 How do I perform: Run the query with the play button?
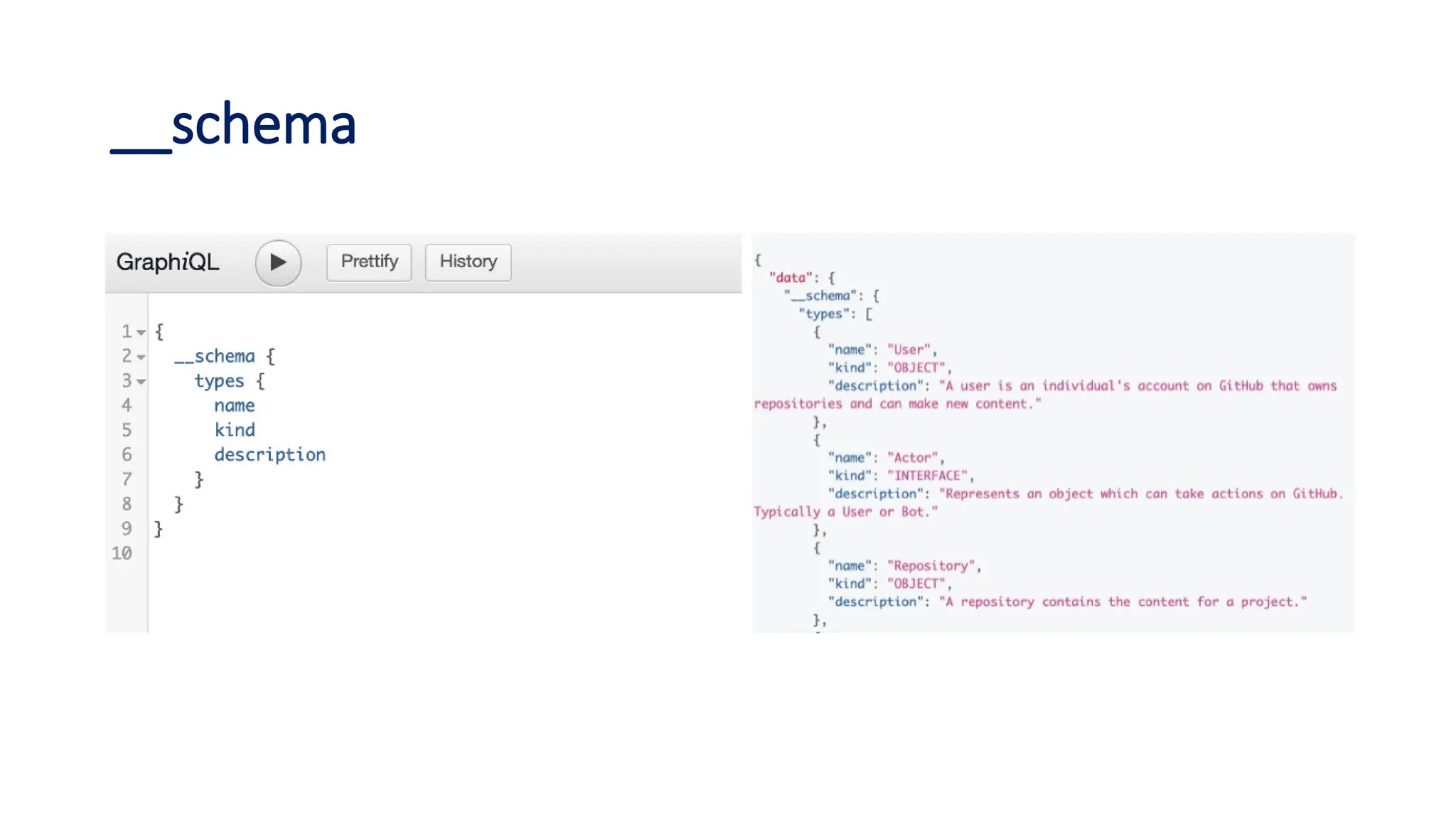pos(278,263)
